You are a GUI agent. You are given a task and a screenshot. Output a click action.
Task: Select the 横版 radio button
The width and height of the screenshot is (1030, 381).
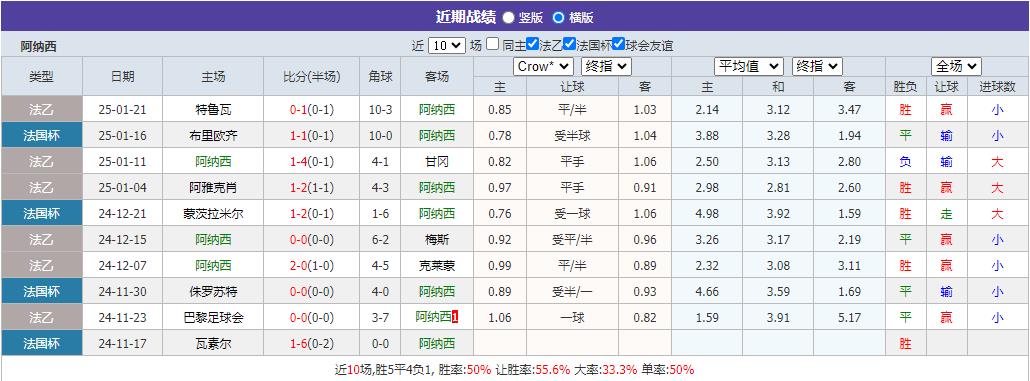[558, 18]
